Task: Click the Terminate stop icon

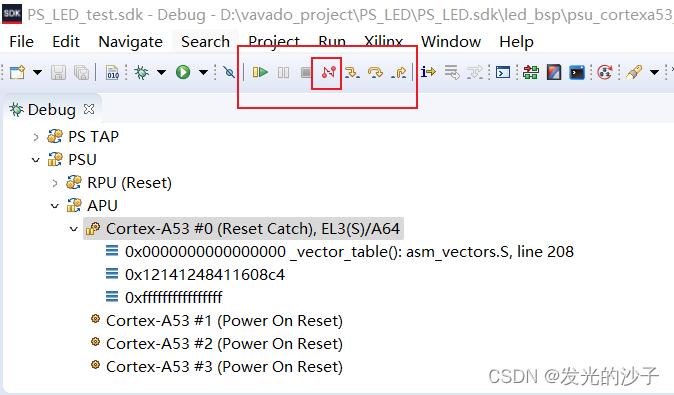Action: coord(306,72)
